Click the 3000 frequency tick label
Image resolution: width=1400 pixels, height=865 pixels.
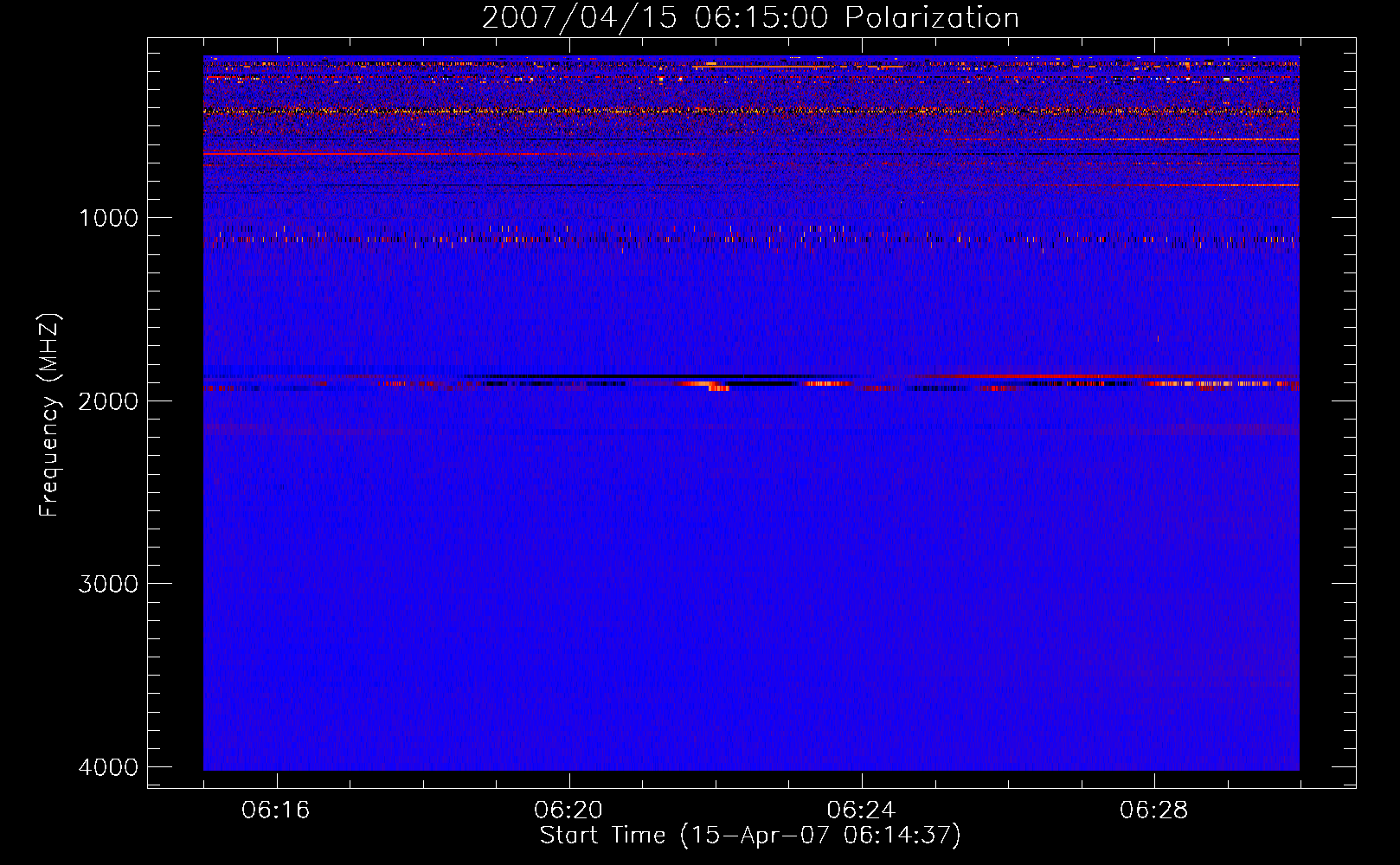(108, 584)
